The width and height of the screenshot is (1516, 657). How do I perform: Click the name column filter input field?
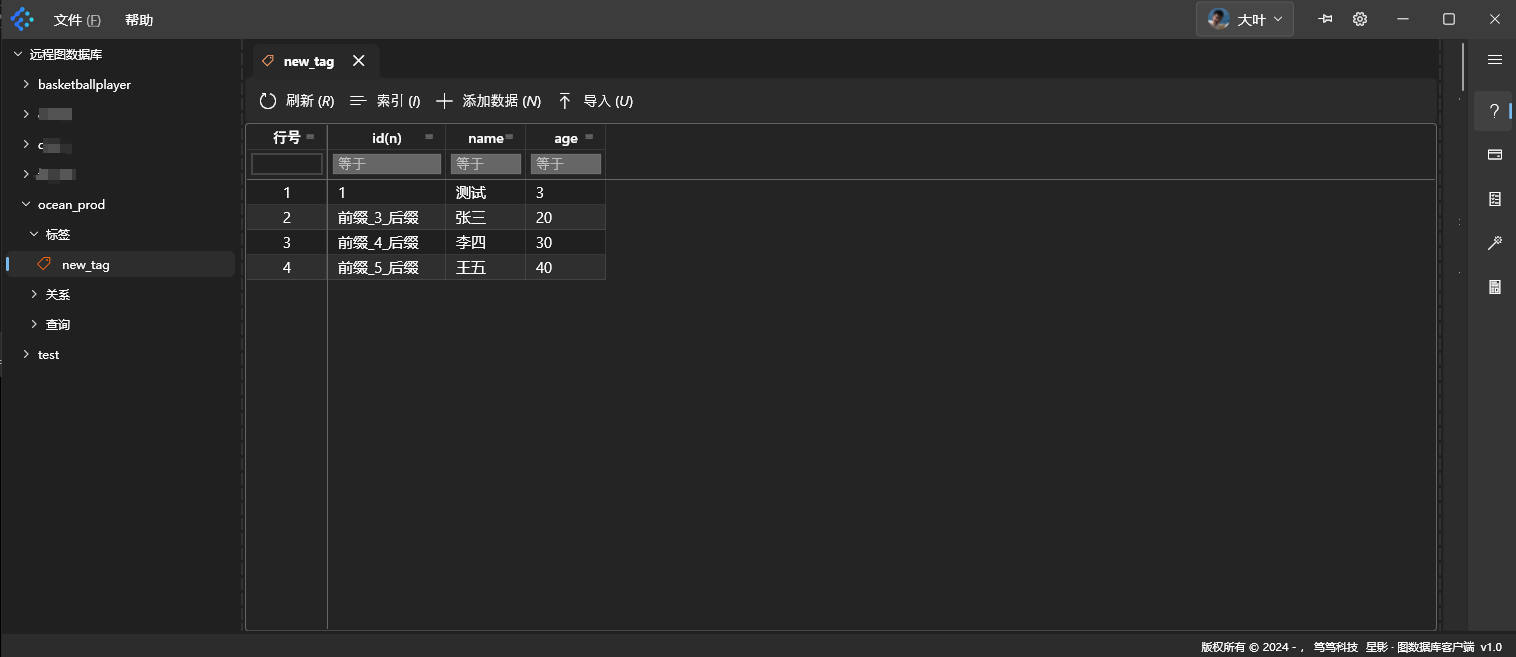(486, 164)
